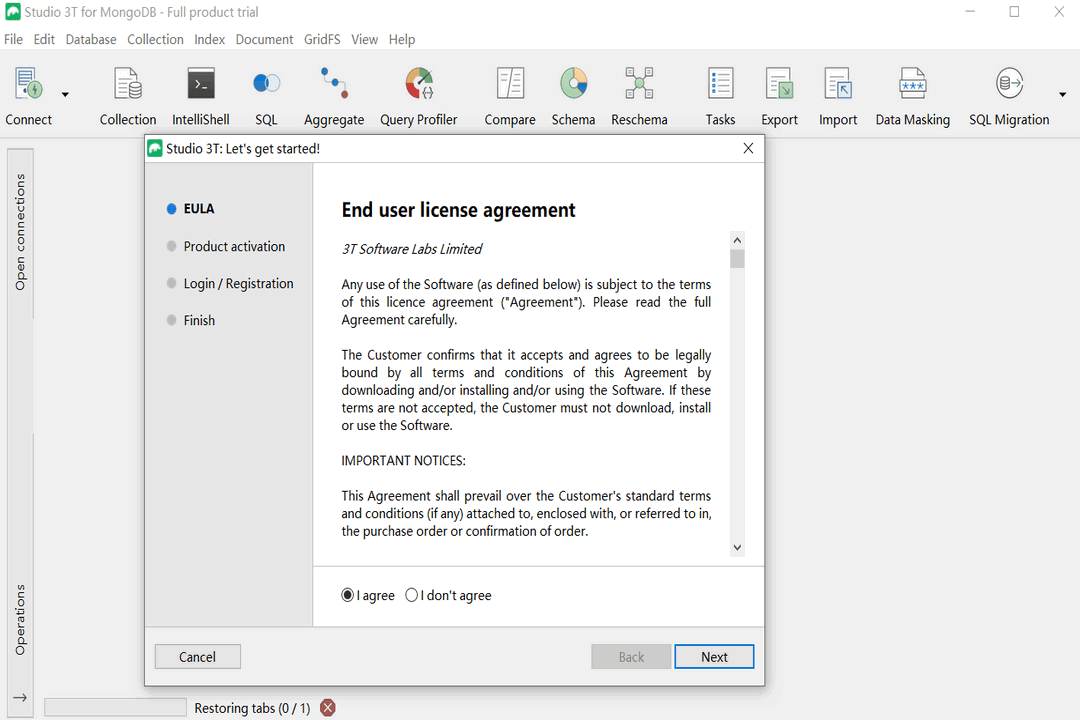
Task: Open the Database menu
Action: tap(91, 39)
